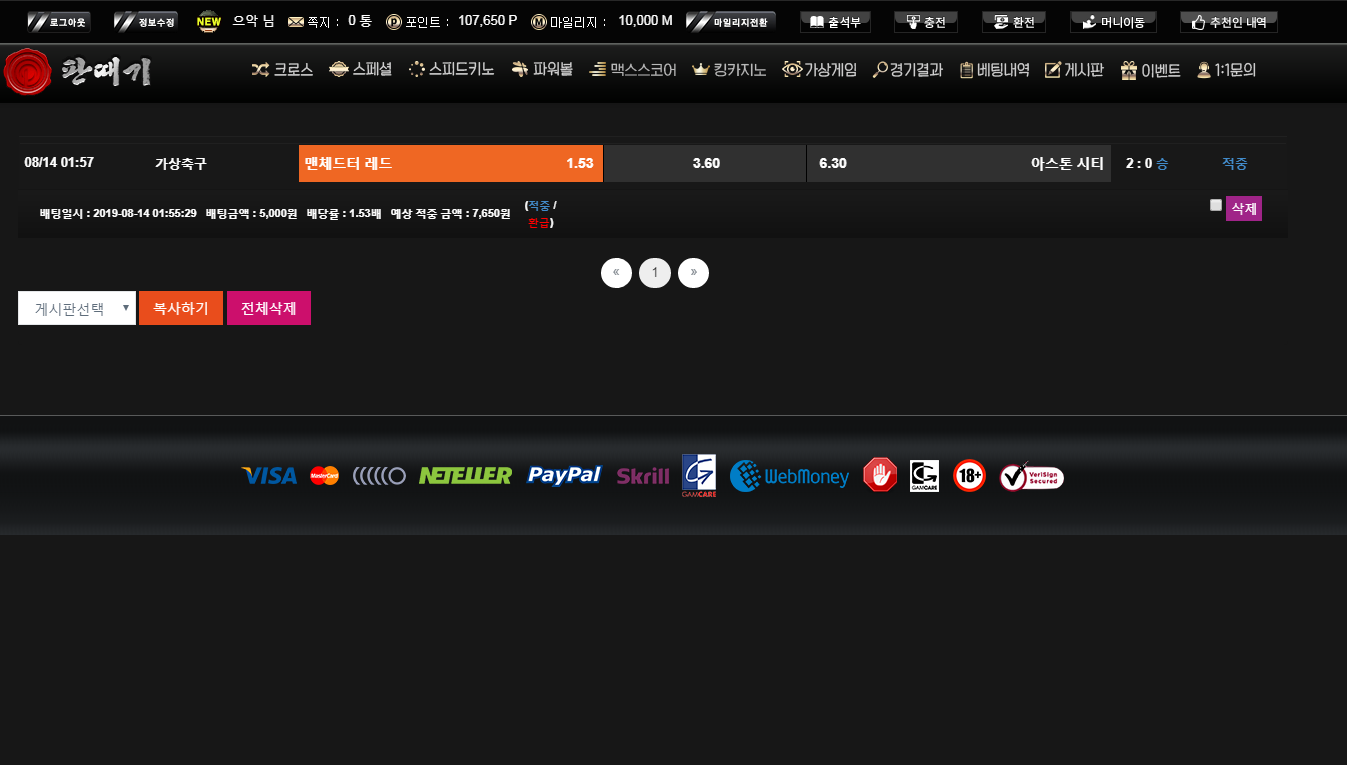This screenshot has width=1347, height=765.
Task: Open the 출석부 attendance book icon
Action: pyautogui.click(x=816, y=22)
